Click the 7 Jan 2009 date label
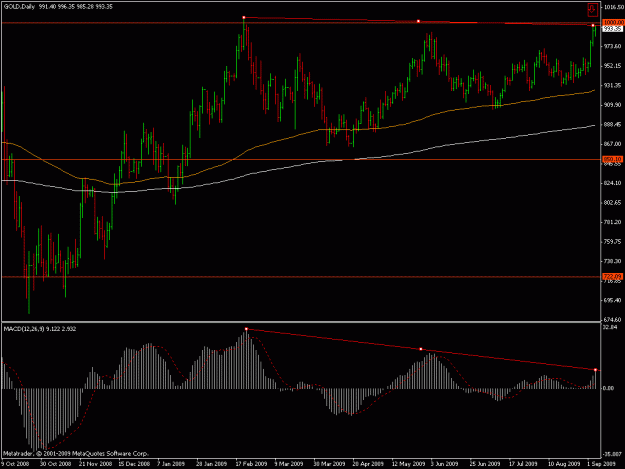 point(171,464)
